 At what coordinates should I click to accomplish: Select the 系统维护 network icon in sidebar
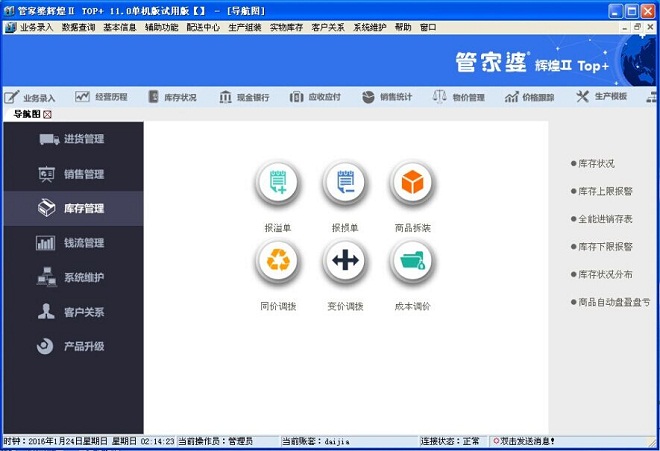[46, 277]
